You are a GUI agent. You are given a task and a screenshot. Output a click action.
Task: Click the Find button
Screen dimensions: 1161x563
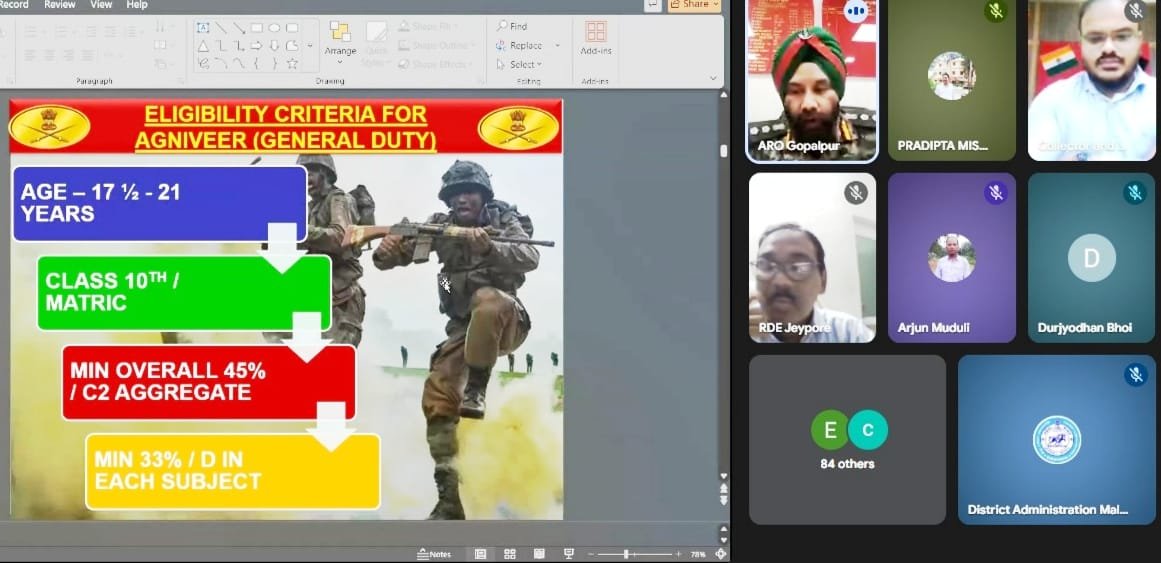point(511,26)
